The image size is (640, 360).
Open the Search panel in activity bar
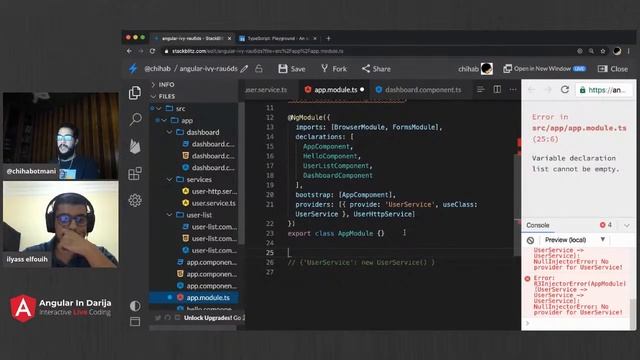[x=135, y=119]
